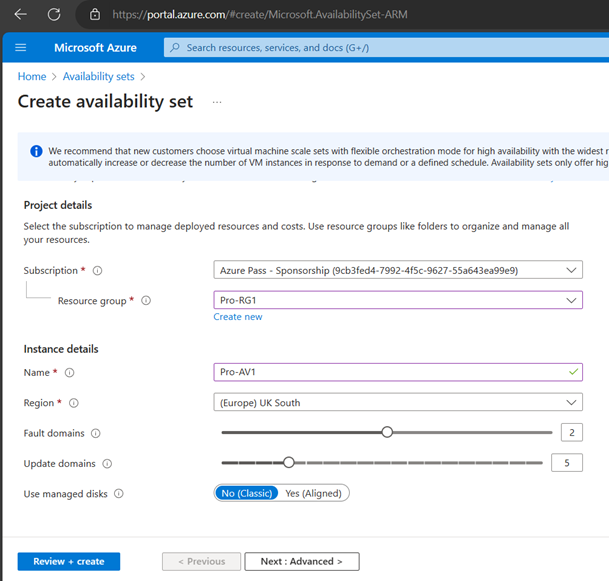Screen dimensions: 609x581
Task: Open the Azure portal hamburger menu
Action: coord(21,47)
